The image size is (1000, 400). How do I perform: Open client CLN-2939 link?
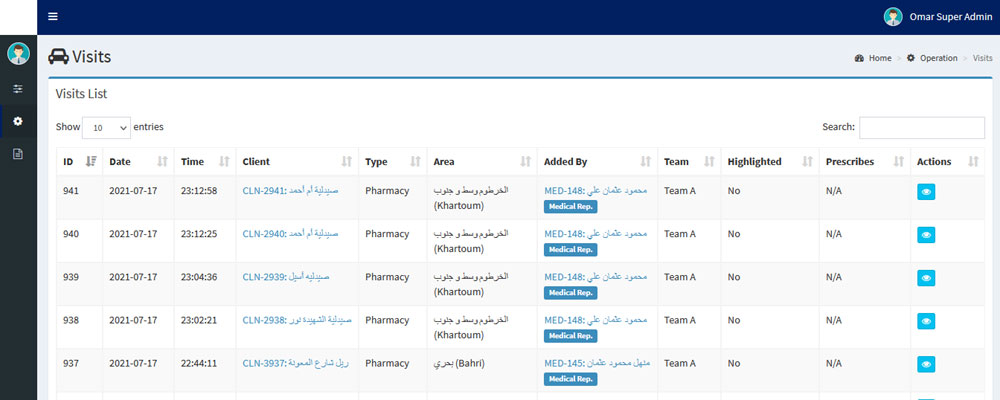(x=286, y=277)
